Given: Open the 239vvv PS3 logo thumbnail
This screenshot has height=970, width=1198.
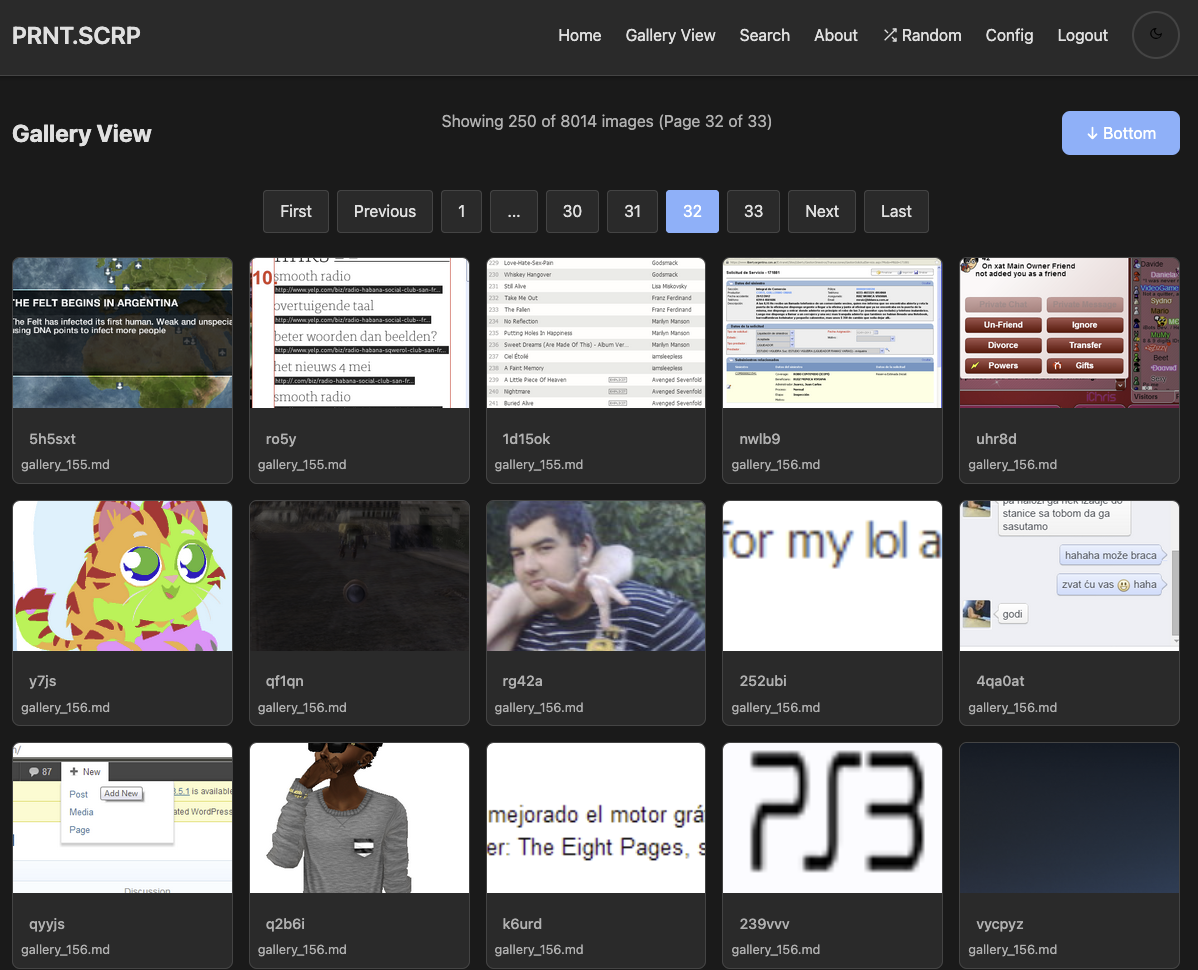Looking at the screenshot, I should pos(832,818).
